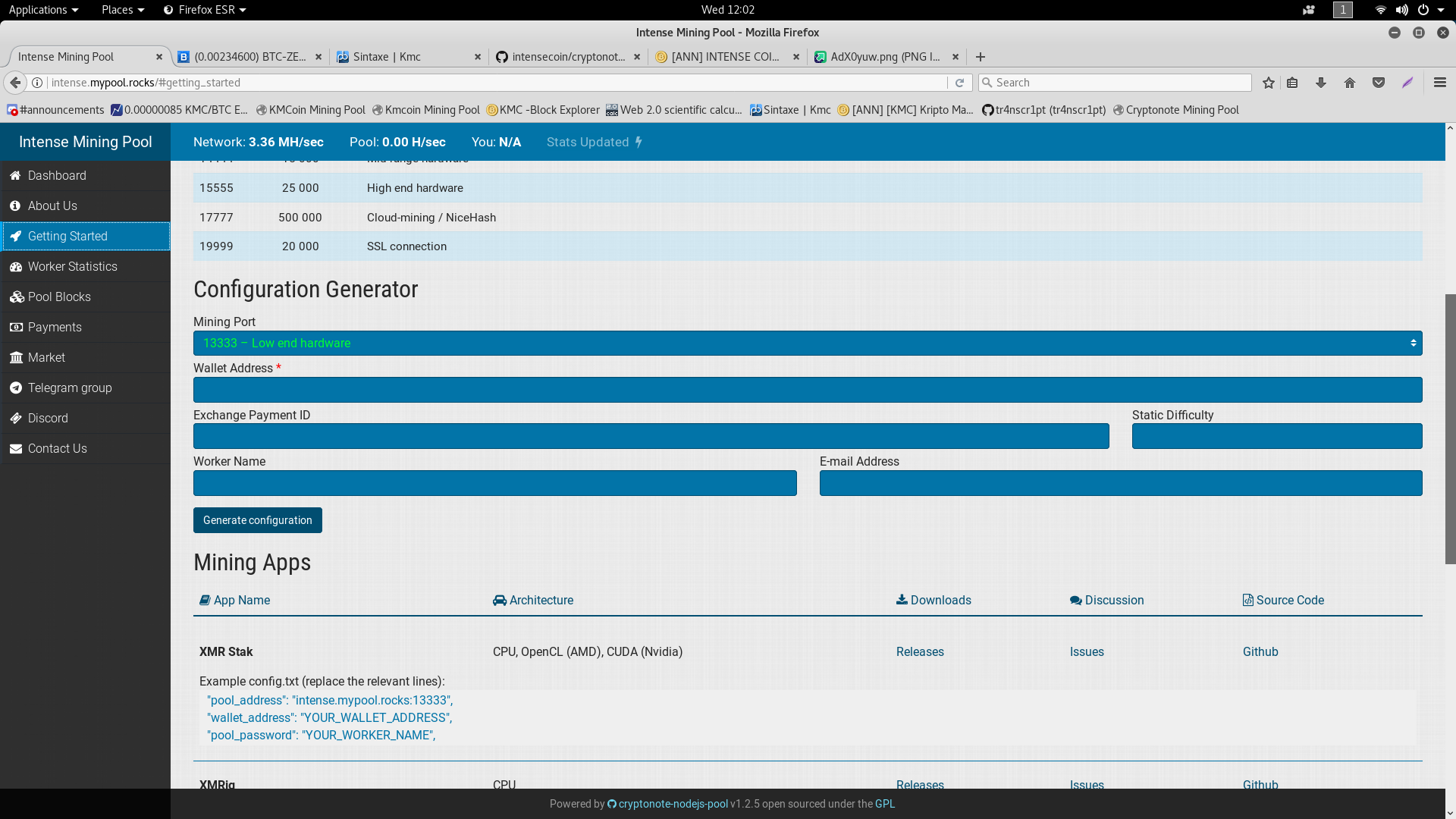The image size is (1456, 819).
Task: Click the Generate configuration button
Action: [258, 520]
